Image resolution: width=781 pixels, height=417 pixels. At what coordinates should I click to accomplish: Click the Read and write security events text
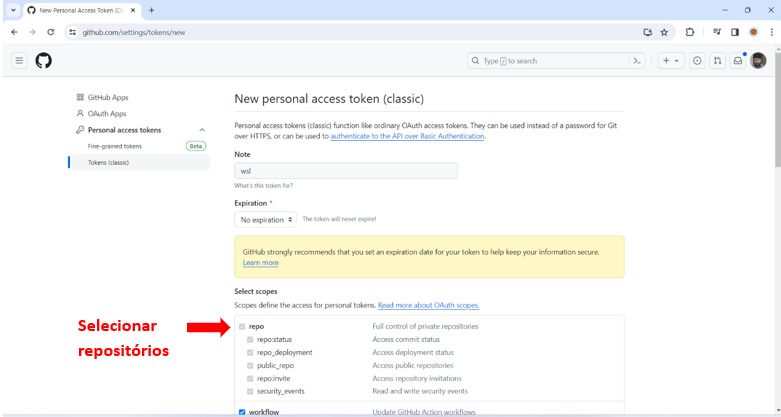(420, 391)
